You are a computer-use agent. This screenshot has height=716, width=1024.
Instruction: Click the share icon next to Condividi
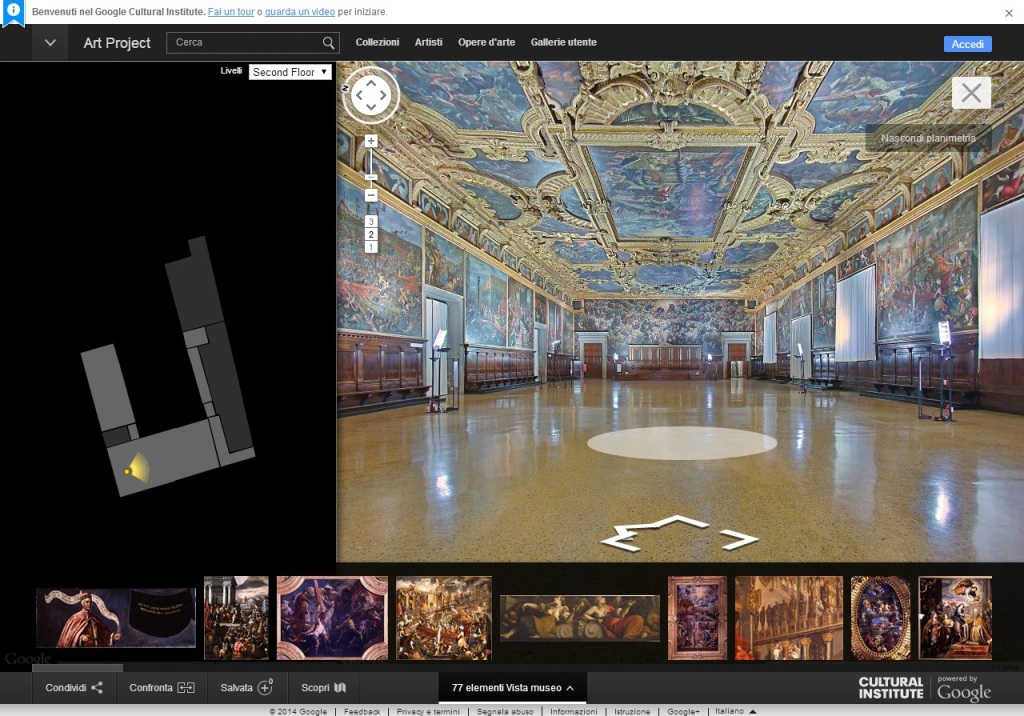[x=97, y=687]
